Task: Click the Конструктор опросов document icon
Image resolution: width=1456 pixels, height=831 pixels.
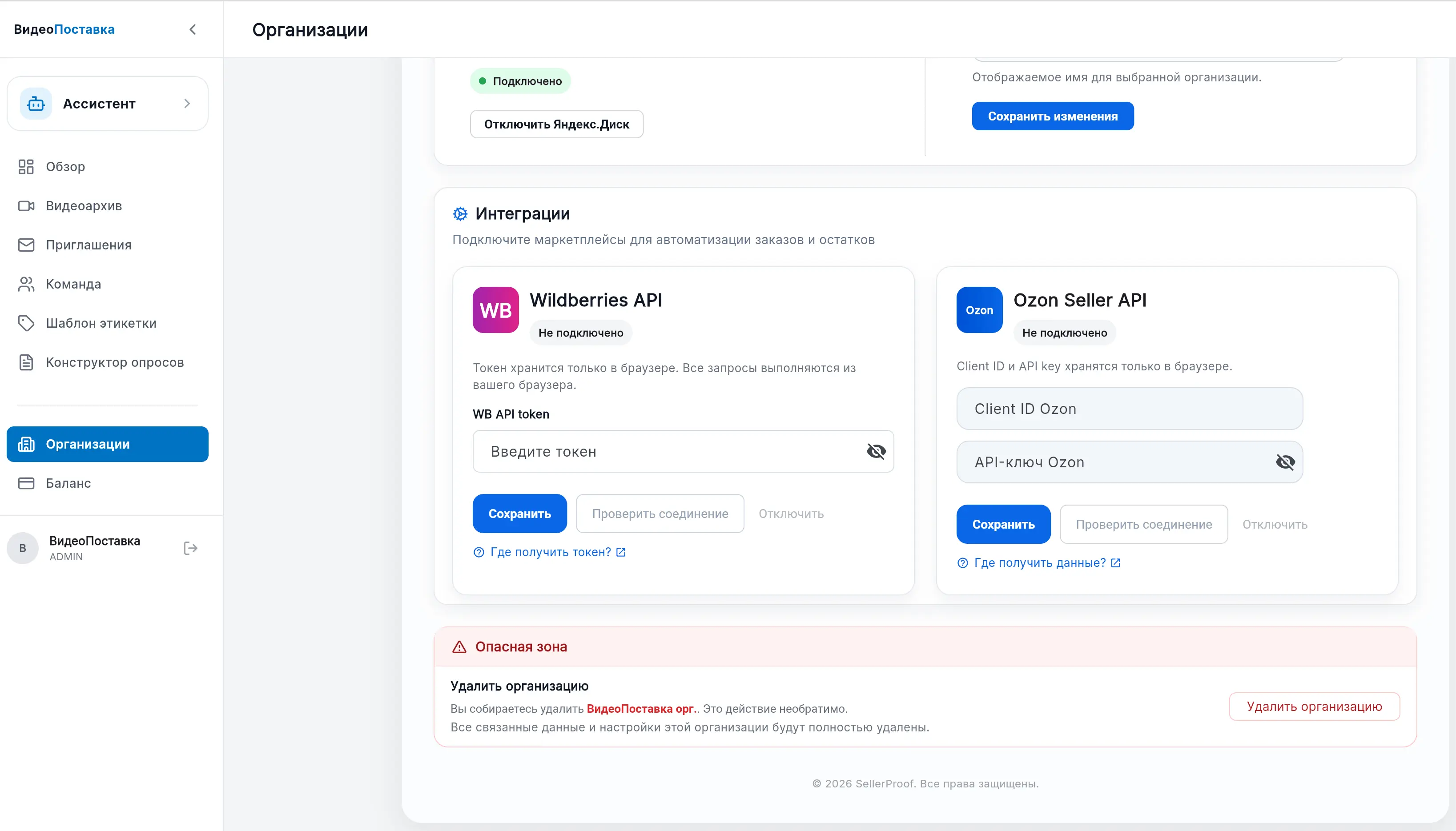Action: pos(26,362)
